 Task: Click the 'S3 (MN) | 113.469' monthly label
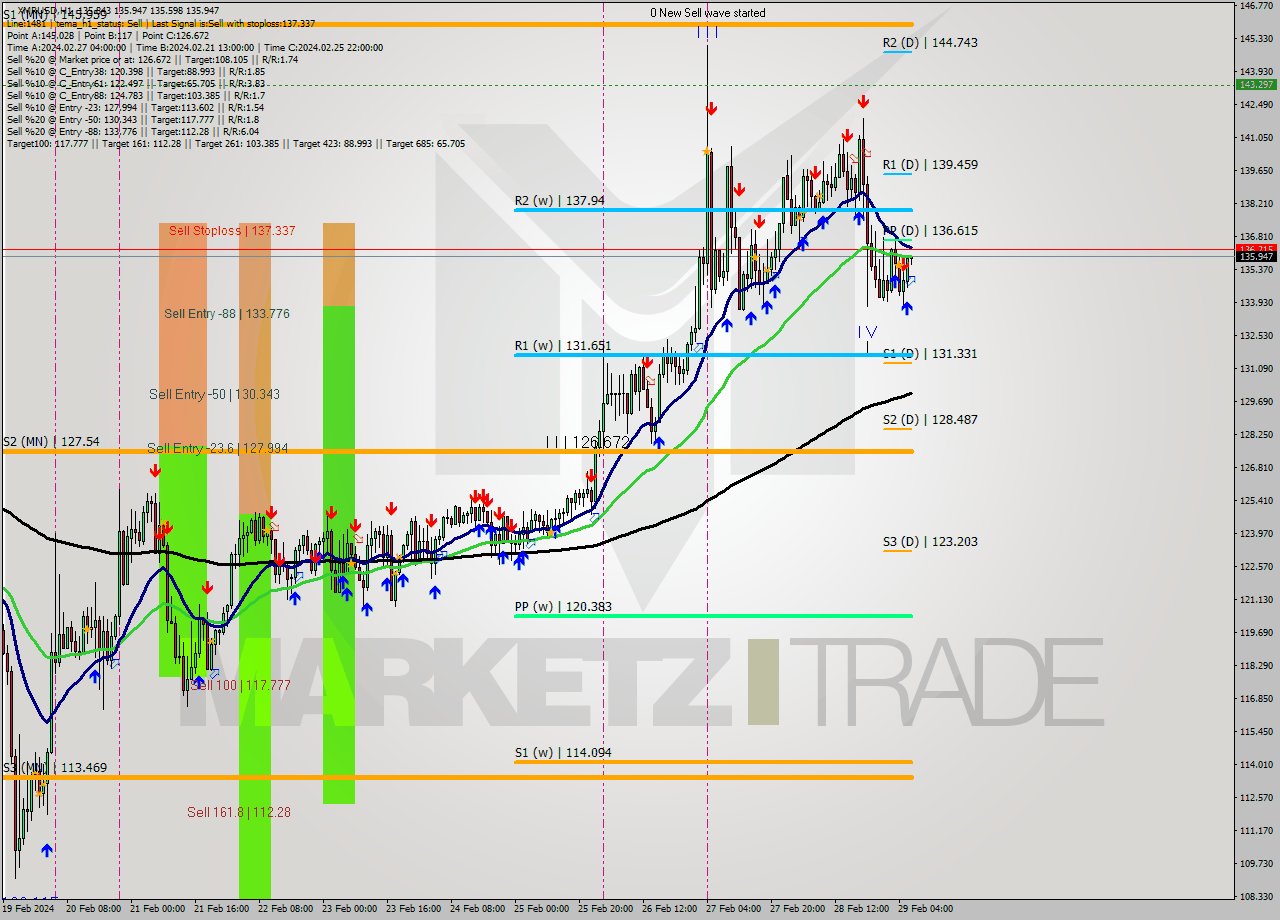pos(54,768)
